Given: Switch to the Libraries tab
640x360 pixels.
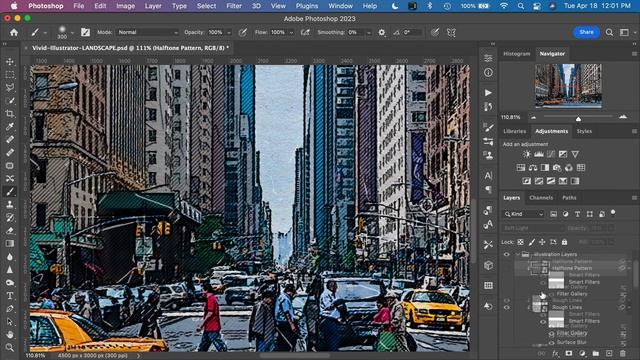Looking at the screenshot, I should click(514, 131).
